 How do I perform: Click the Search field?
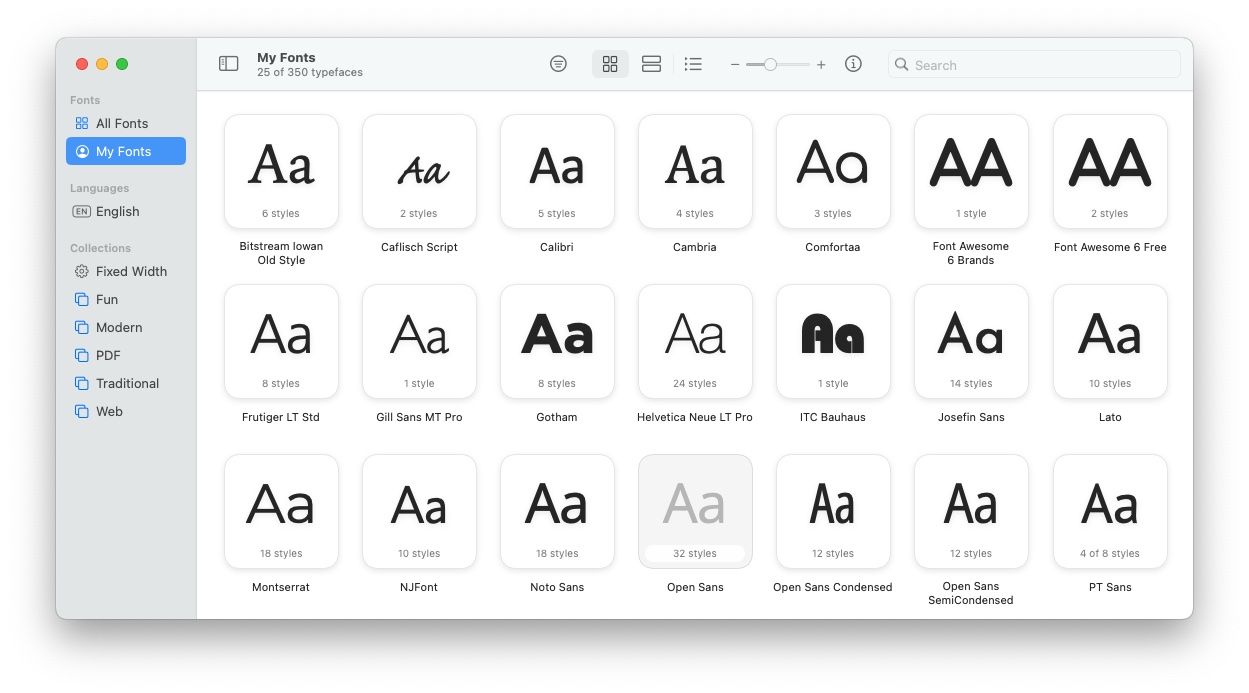[1034, 65]
